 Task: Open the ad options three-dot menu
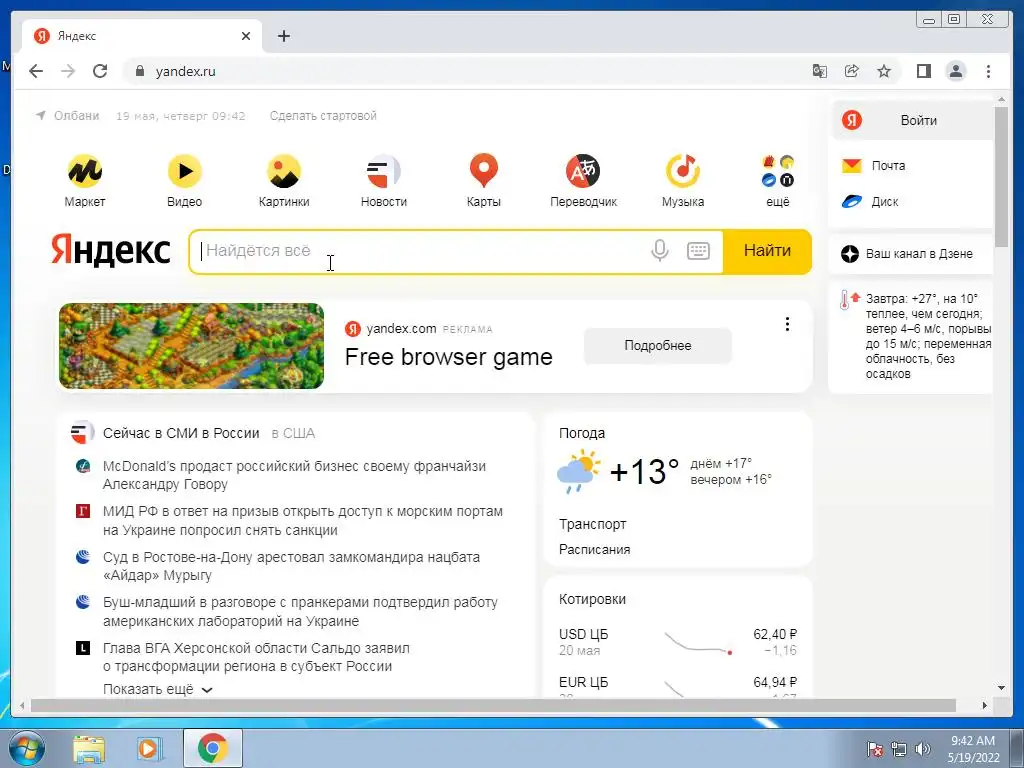(788, 324)
